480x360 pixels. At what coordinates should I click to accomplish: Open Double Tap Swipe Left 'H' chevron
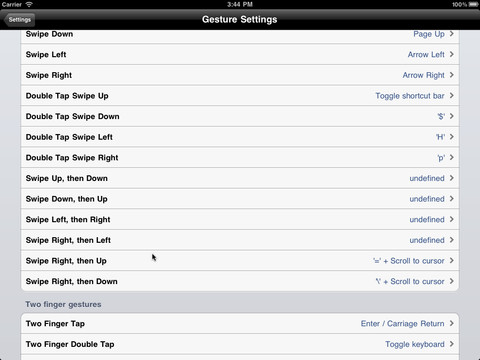pos(451,137)
